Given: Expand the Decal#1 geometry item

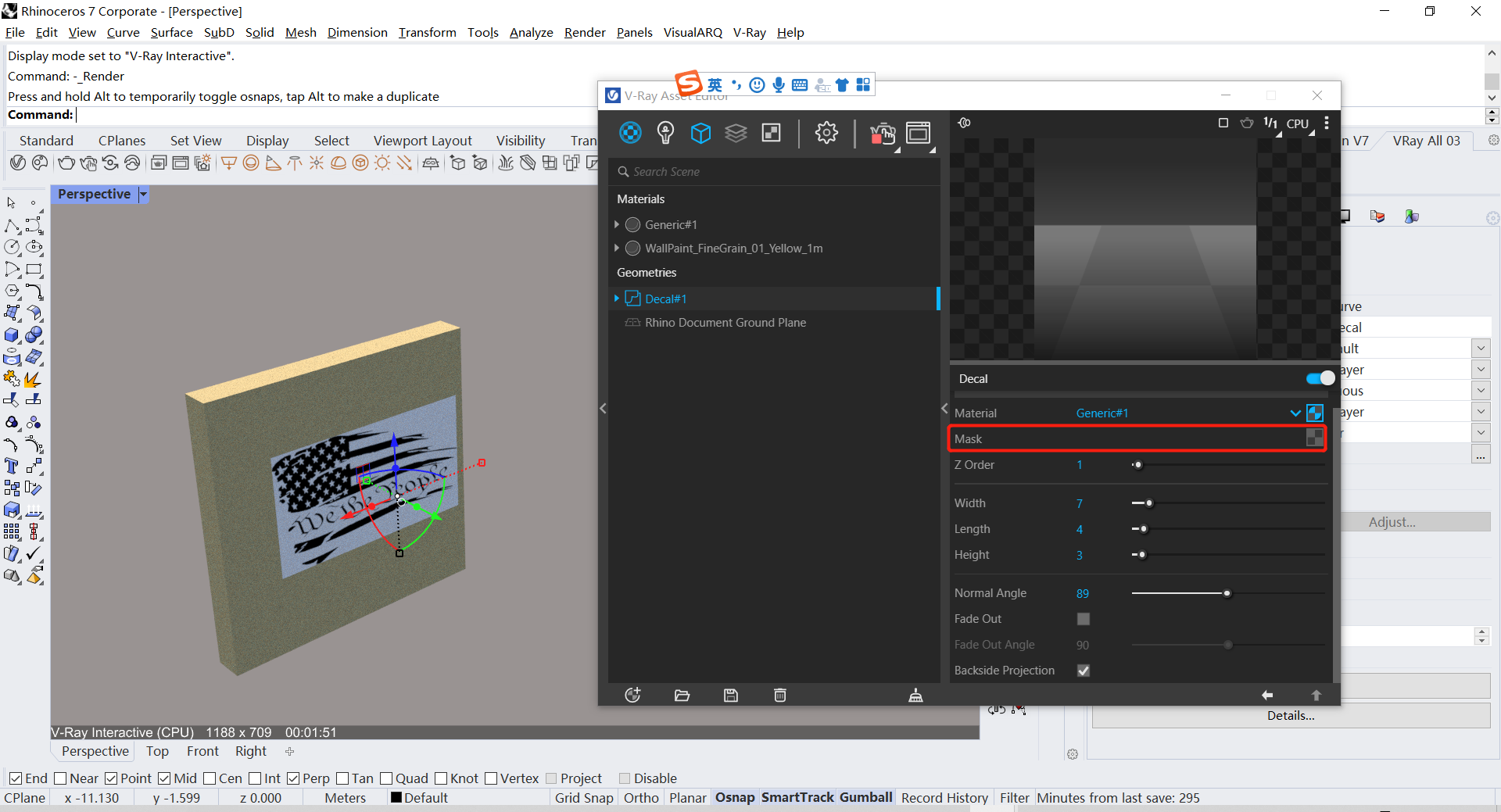Looking at the screenshot, I should click(x=617, y=299).
